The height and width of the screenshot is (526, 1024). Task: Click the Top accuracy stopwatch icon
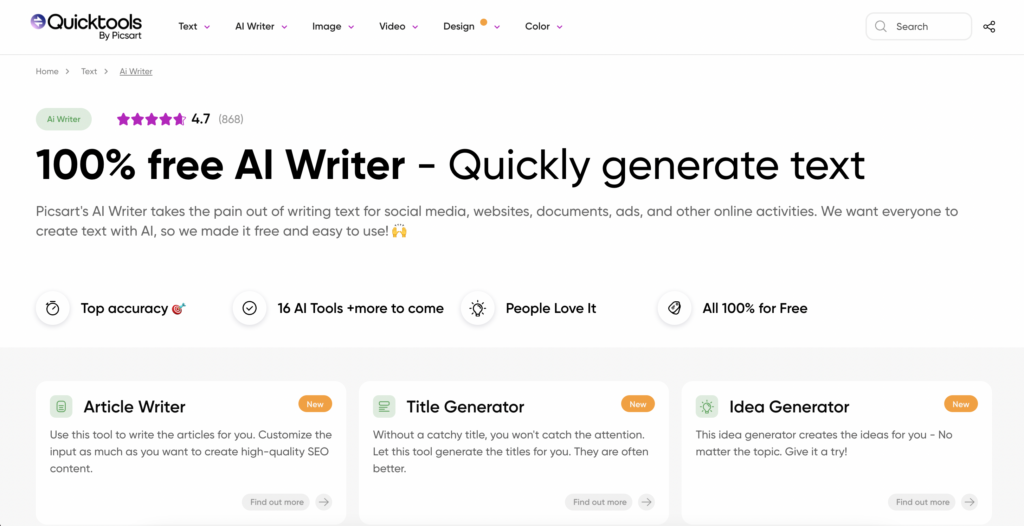pyautogui.click(x=52, y=308)
